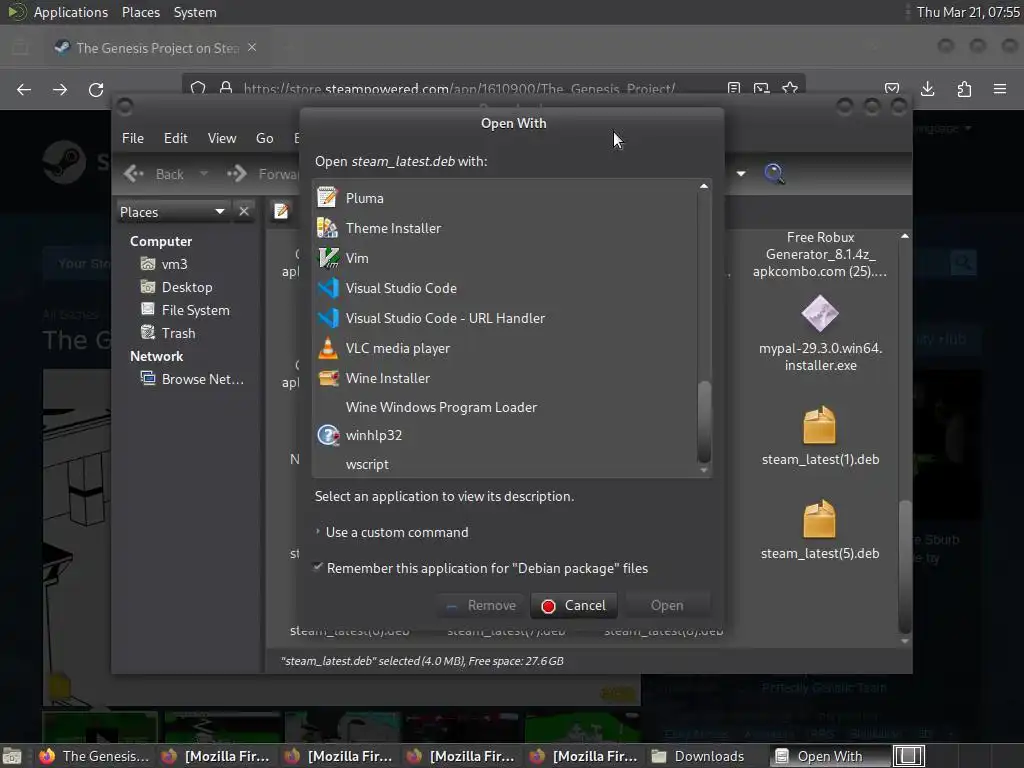The image size is (1024, 768).
Task: Choose VLC media player cone icon
Action: [327, 348]
